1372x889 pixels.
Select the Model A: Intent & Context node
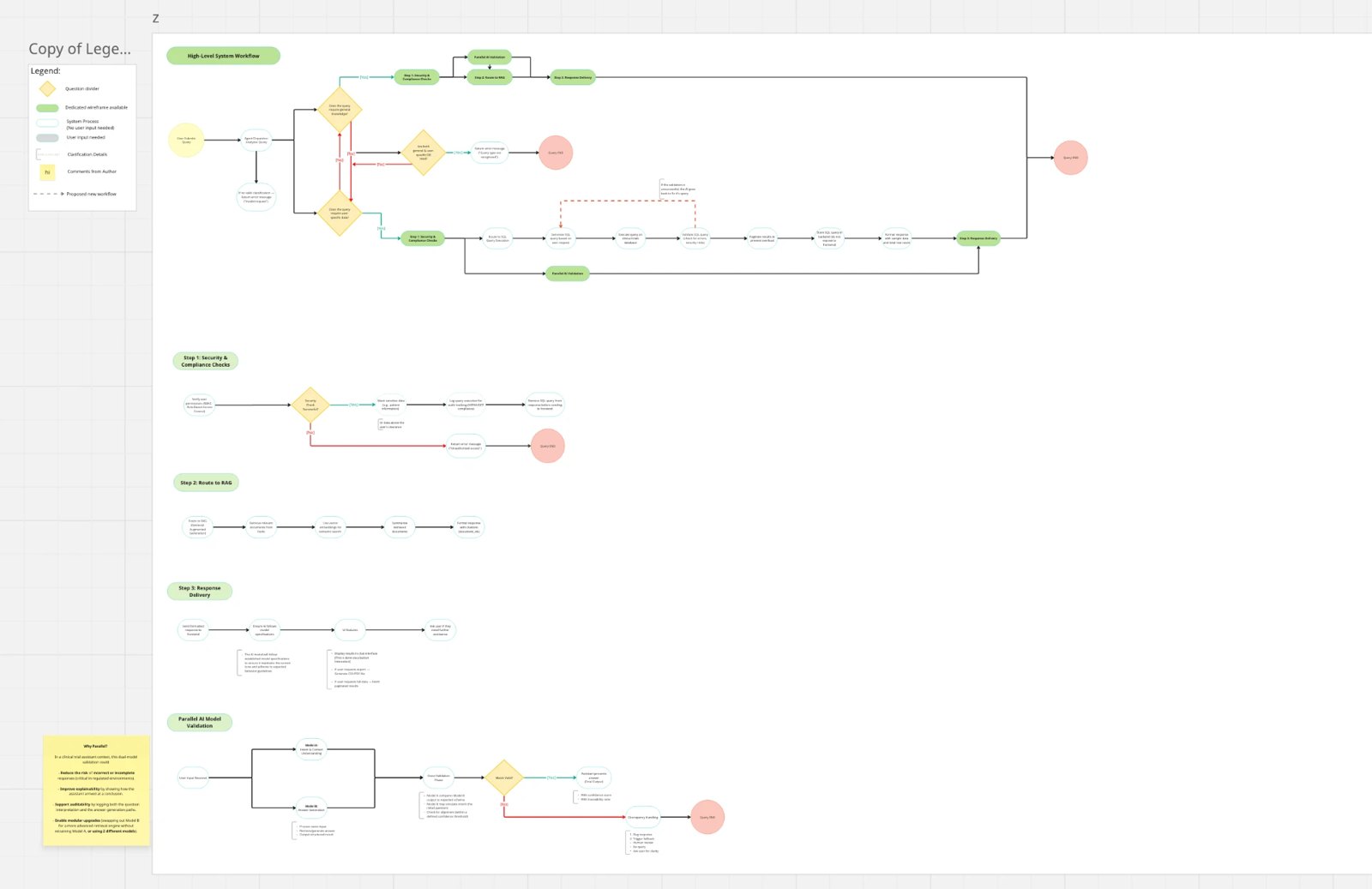tap(311, 749)
